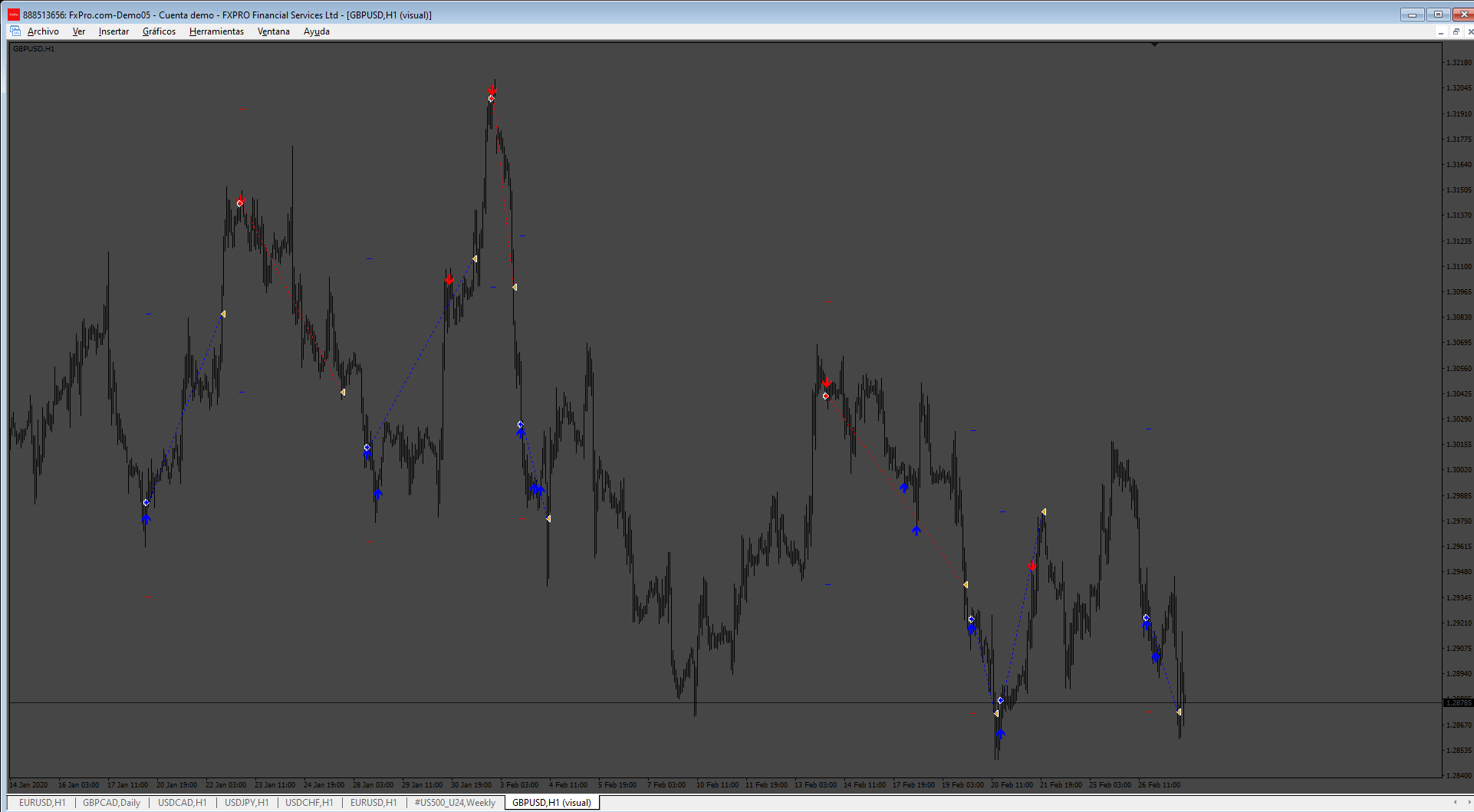This screenshot has width=1474, height=812.
Task: Switch to the USDCAD,H1 chart tab
Action: [x=183, y=803]
